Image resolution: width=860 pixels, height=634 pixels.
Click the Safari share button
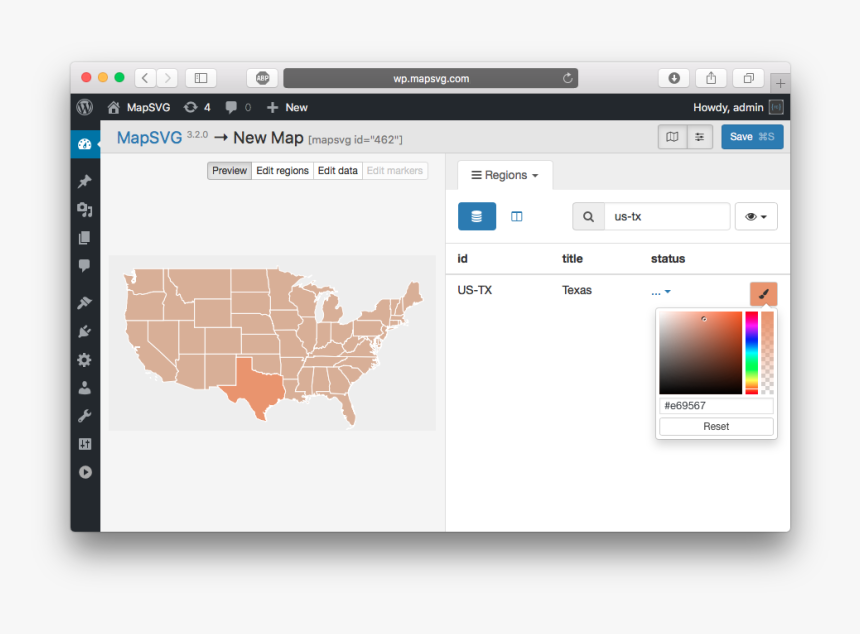click(x=711, y=78)
